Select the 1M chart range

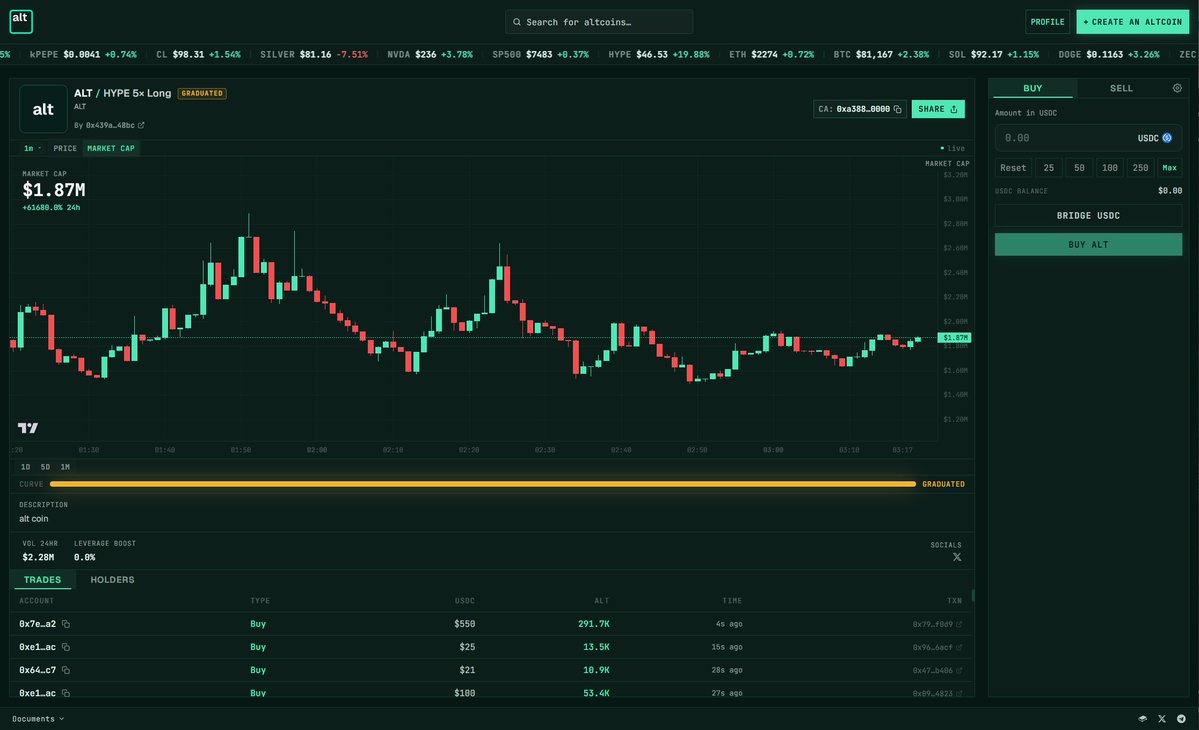[65, 467]
